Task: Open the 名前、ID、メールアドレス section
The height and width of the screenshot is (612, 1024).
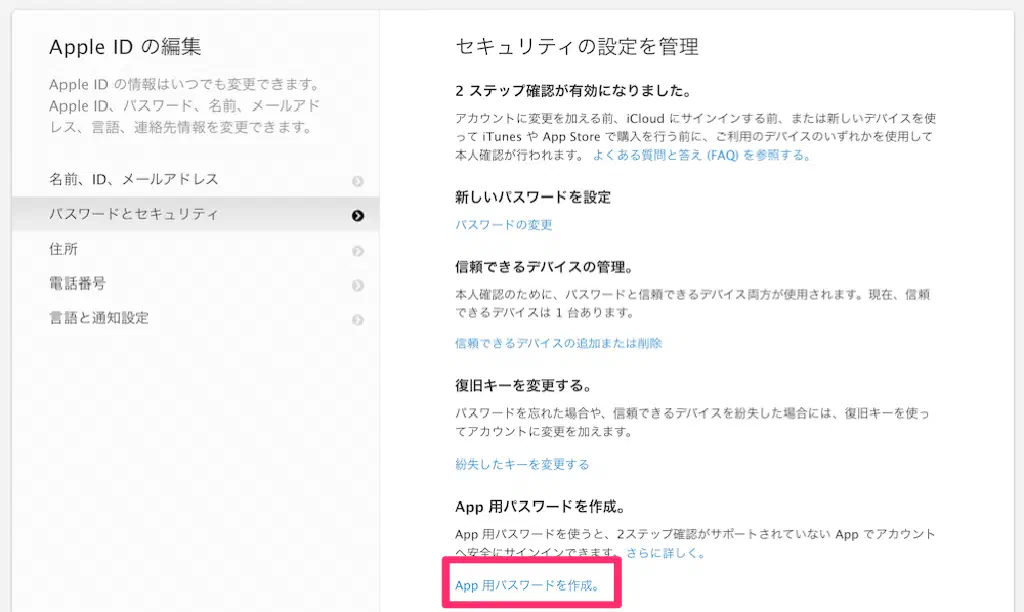Action: [134, 180]
